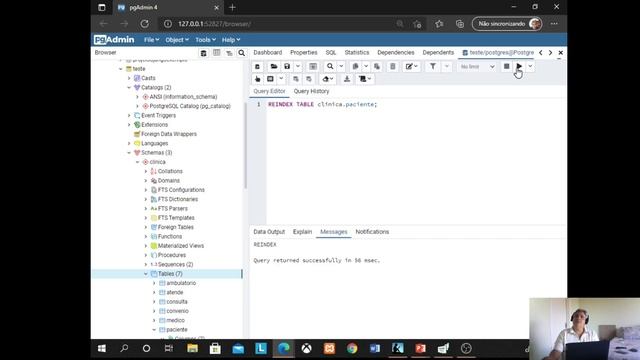Open the save file options dropdown

298,67
